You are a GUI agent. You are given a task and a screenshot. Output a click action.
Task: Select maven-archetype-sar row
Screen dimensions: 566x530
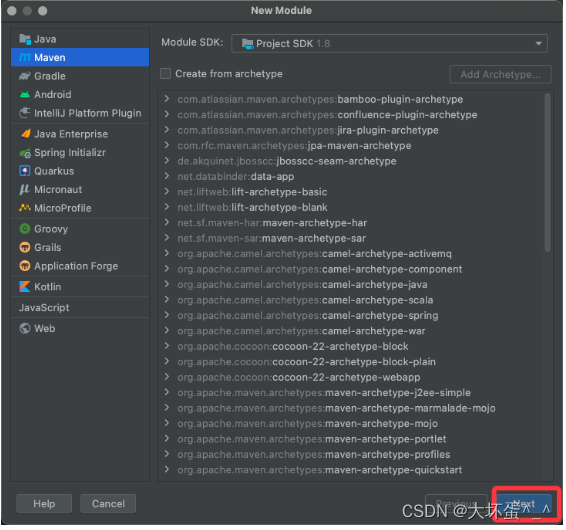(x=351, y=238)
